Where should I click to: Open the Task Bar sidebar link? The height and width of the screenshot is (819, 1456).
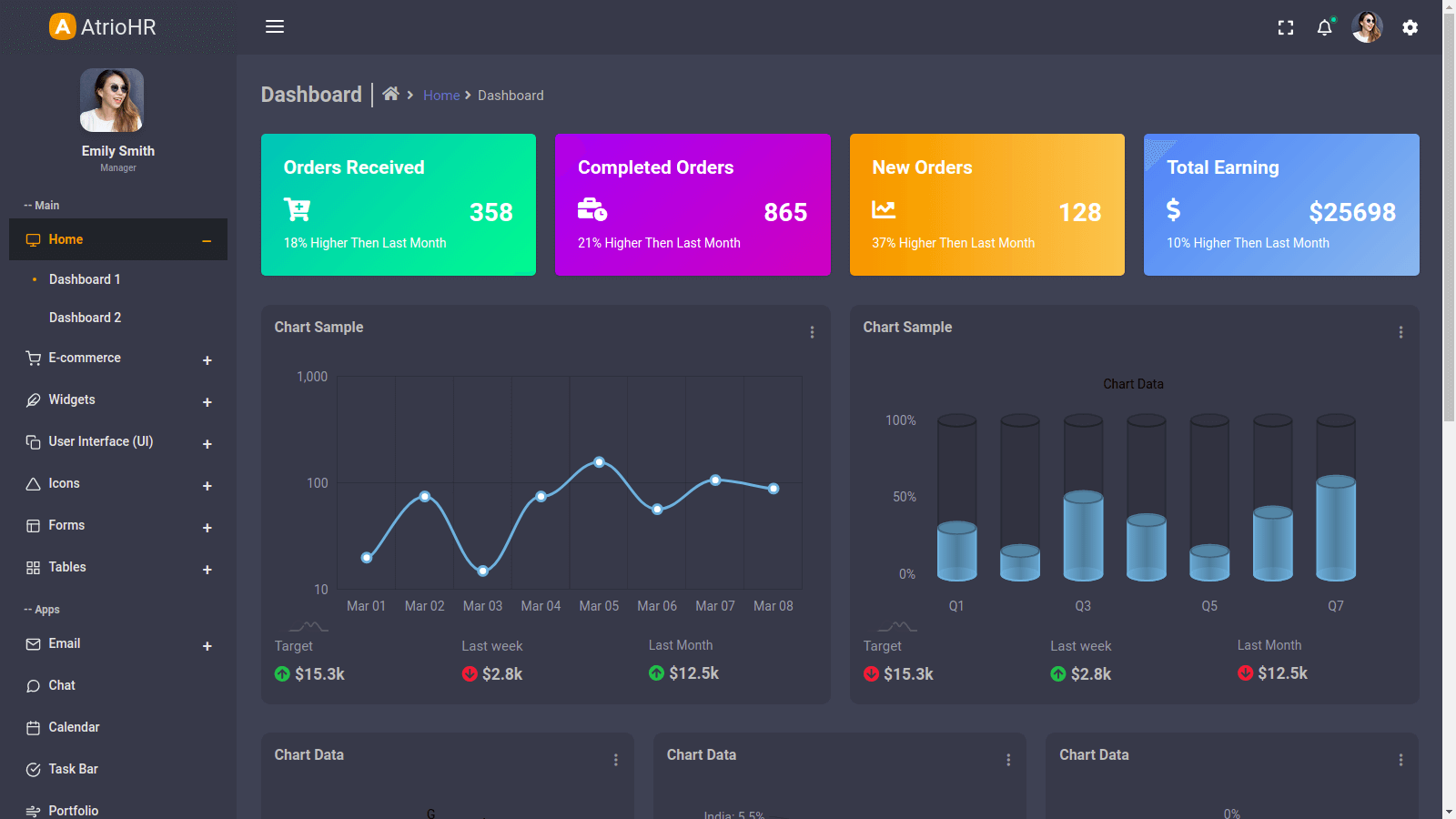click(73, 769)
